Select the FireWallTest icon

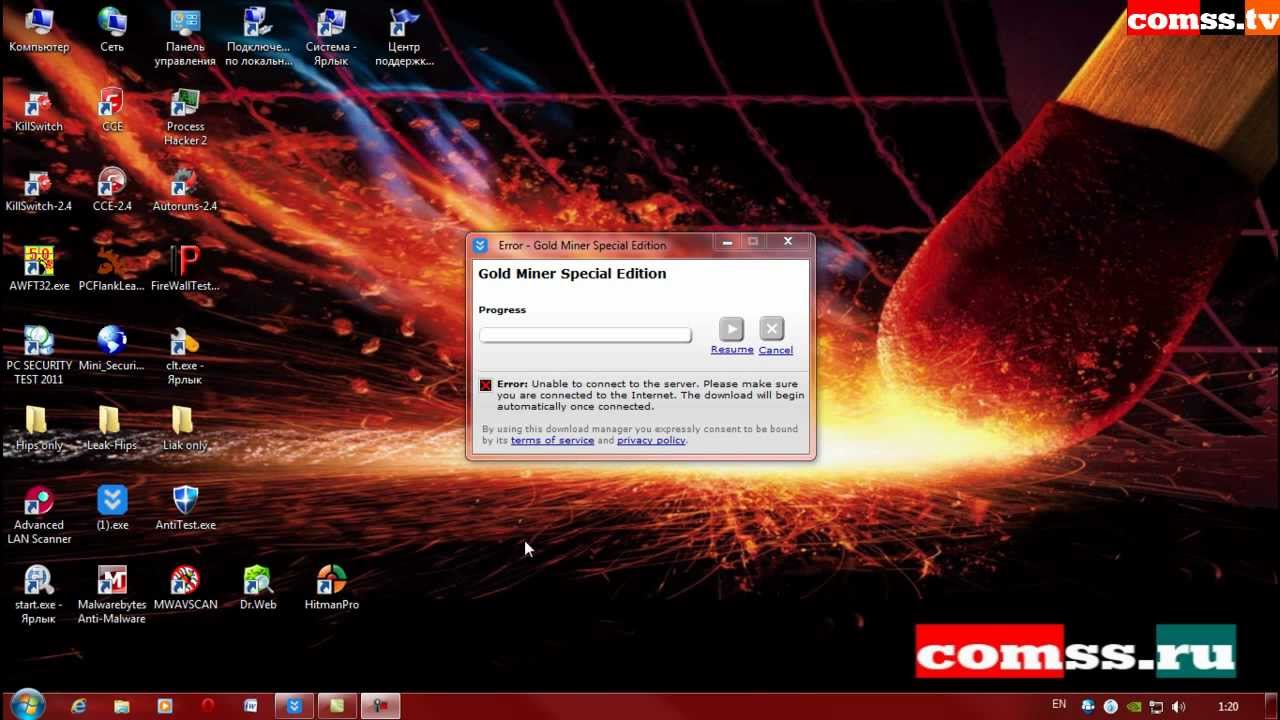pos(185,269)
